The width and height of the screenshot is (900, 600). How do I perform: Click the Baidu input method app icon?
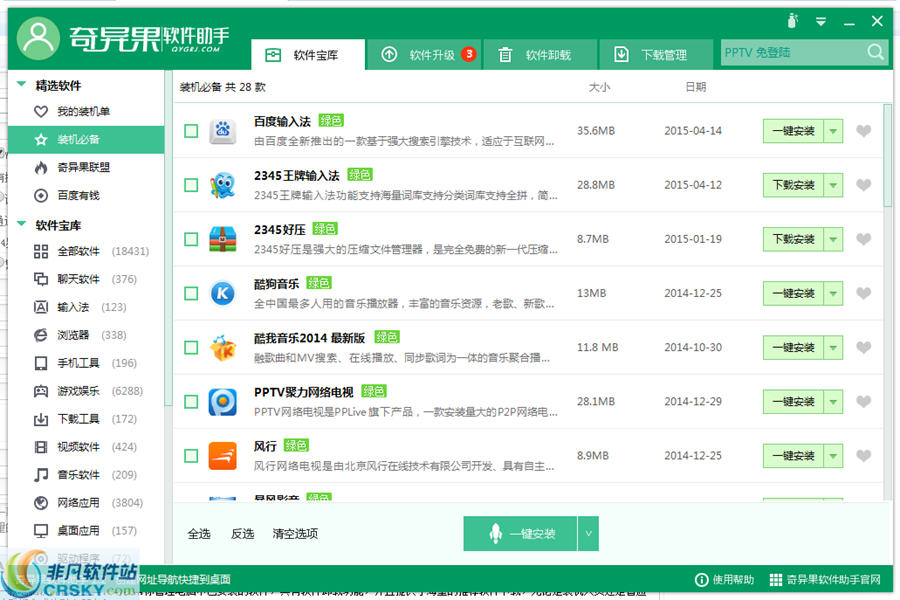[x=223, y=131]
